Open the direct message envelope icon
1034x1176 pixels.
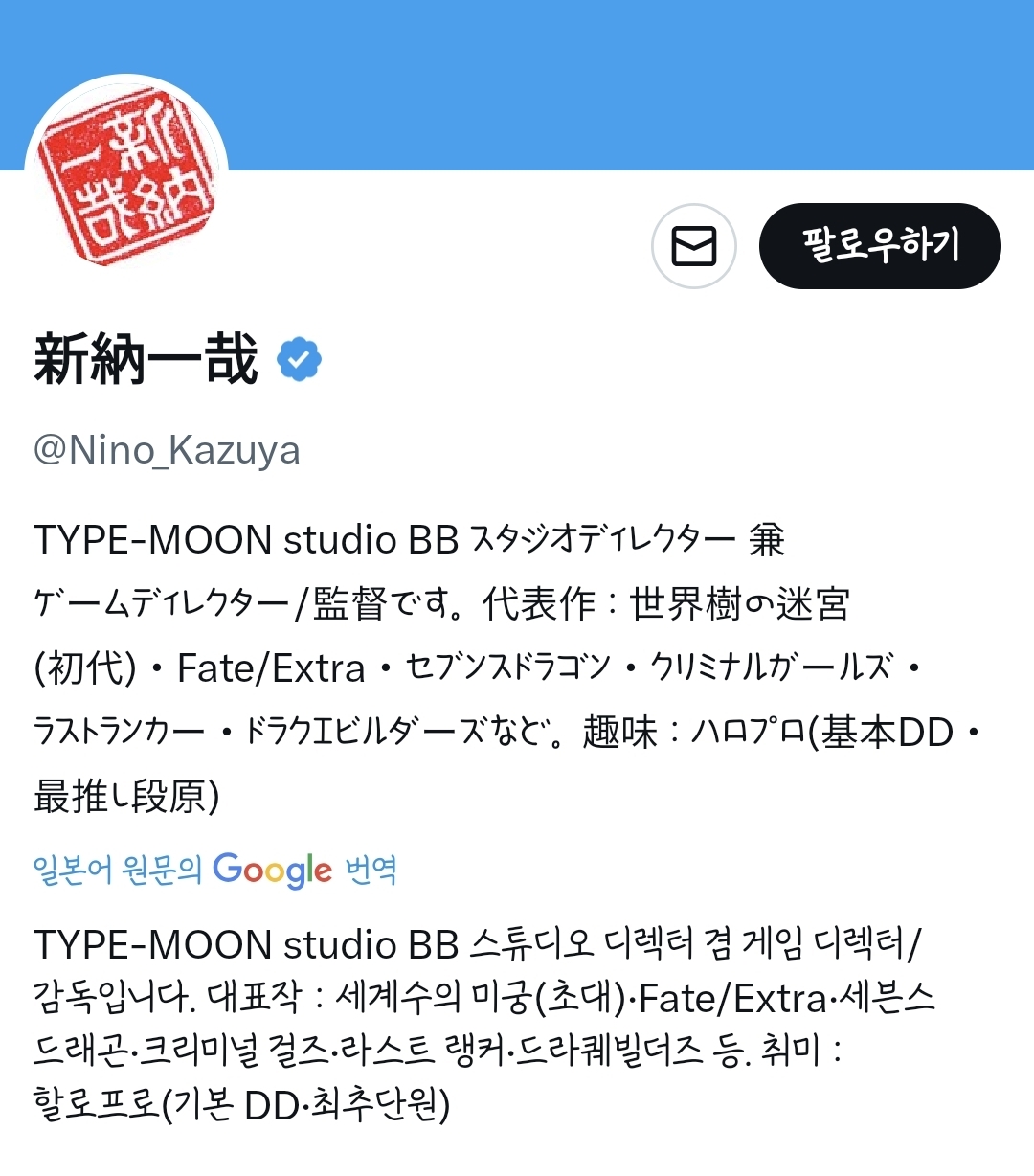click(x=694, y=246)
